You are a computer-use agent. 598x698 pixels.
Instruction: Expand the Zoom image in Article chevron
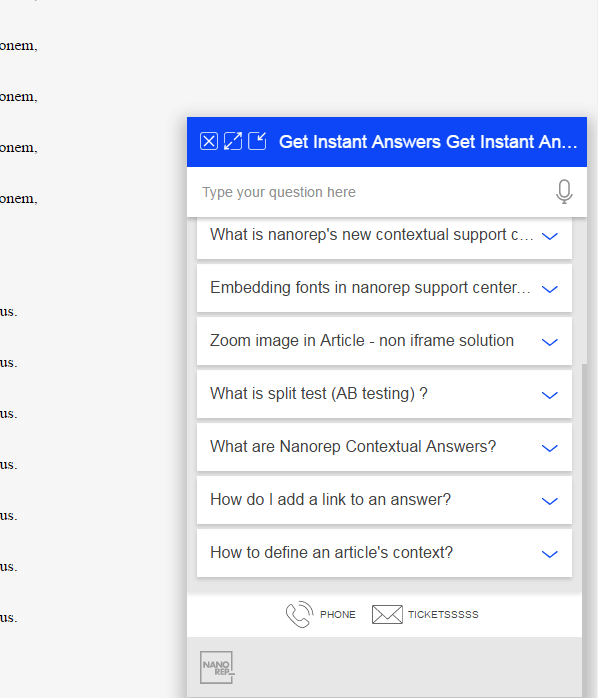(549, 342)
